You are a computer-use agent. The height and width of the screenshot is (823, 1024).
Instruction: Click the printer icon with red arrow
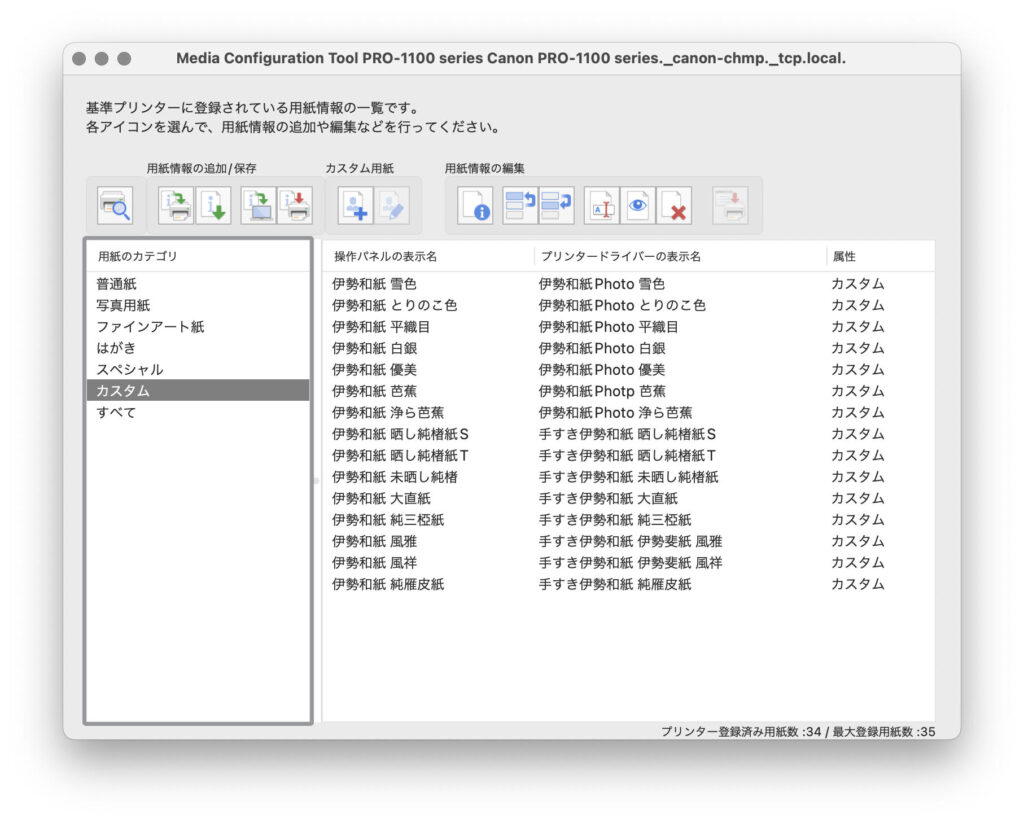point(295,205)
